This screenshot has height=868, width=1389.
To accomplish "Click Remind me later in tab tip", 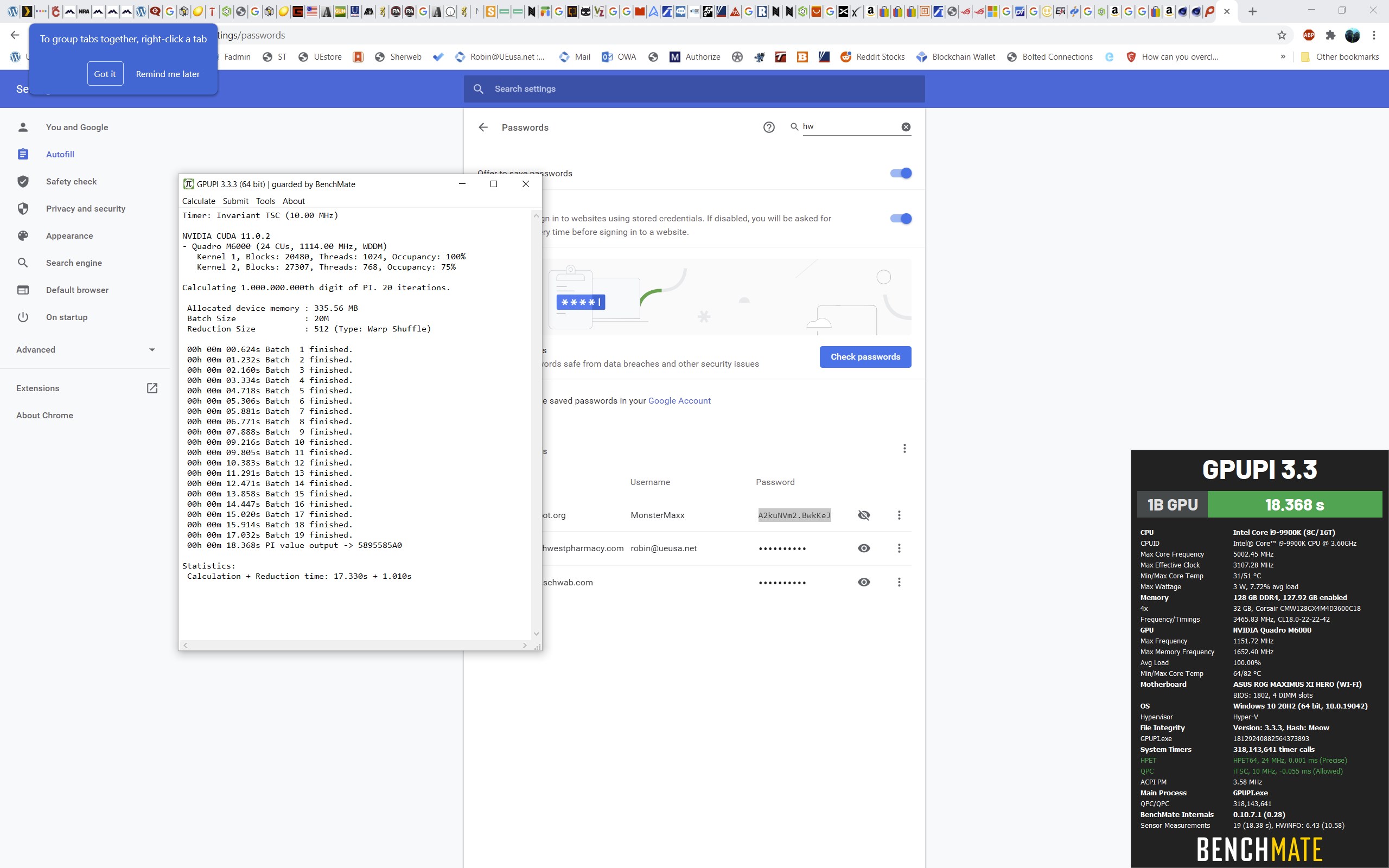I will 168,74.
